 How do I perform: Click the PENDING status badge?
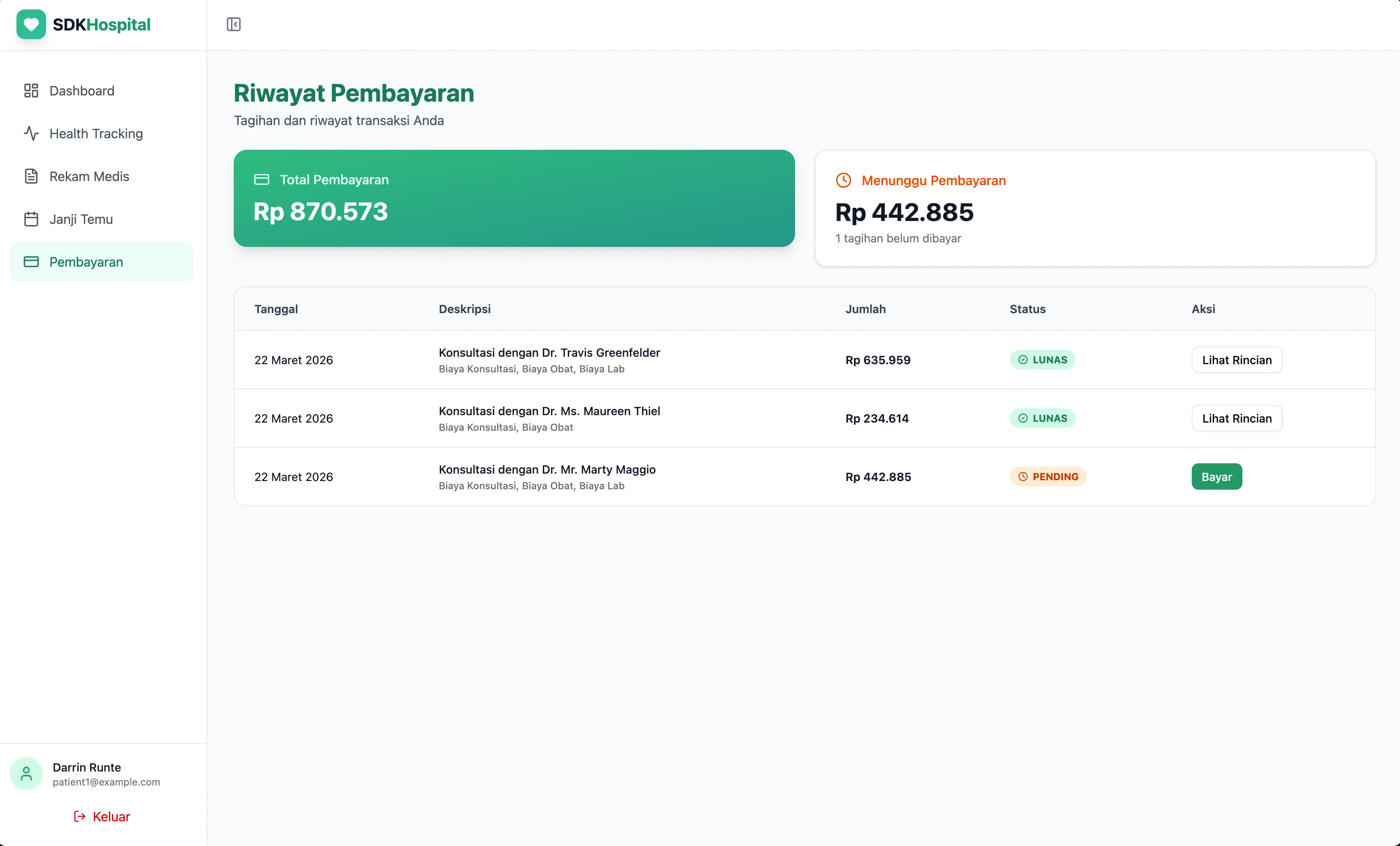pyautogui.click(x=1049, y=476)
